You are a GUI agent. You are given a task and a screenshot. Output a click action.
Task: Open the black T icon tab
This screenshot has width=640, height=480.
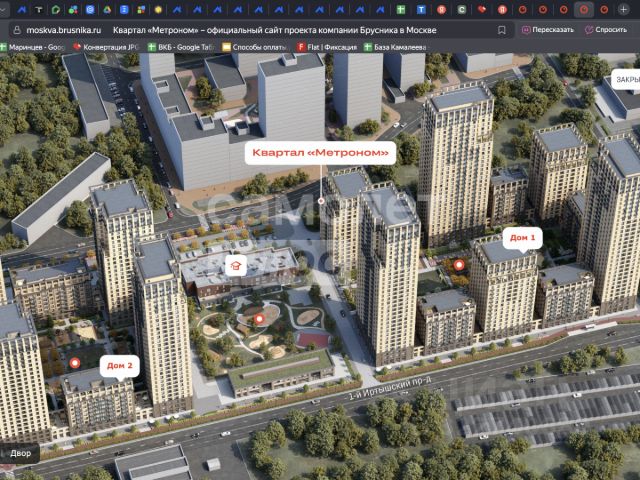coord(39,9)
